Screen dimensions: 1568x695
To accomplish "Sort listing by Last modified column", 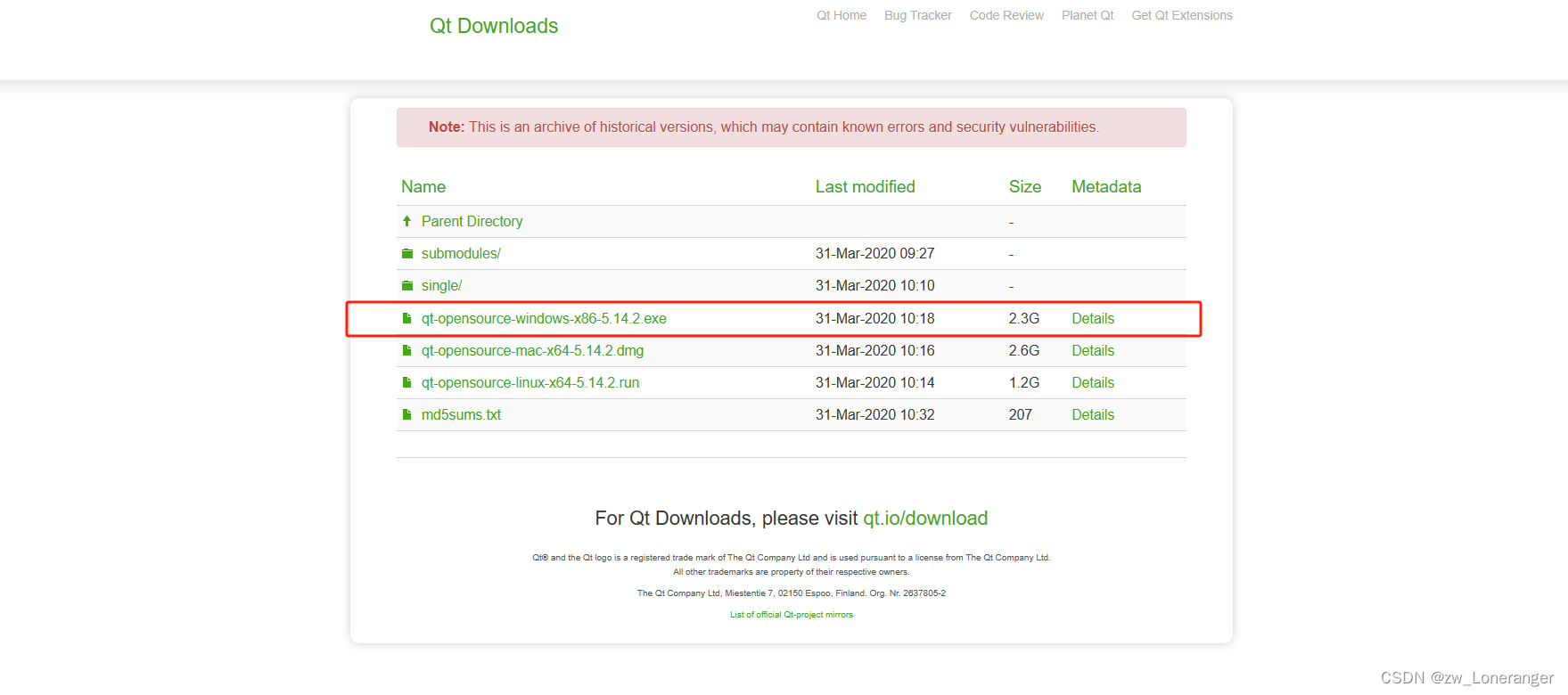I will click(866, 186).
